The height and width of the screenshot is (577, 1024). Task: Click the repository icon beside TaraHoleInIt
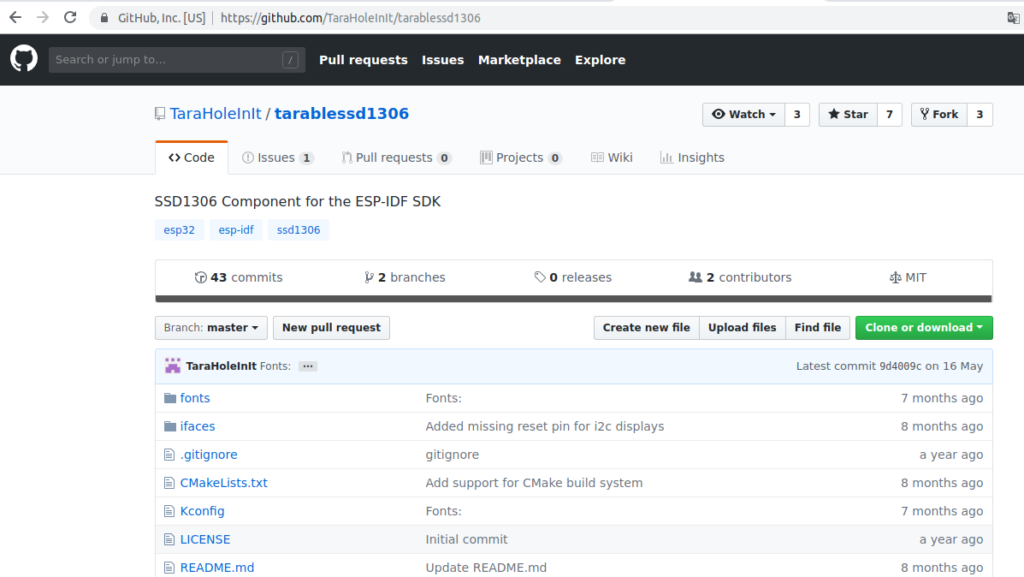click(x=160, y=114)
